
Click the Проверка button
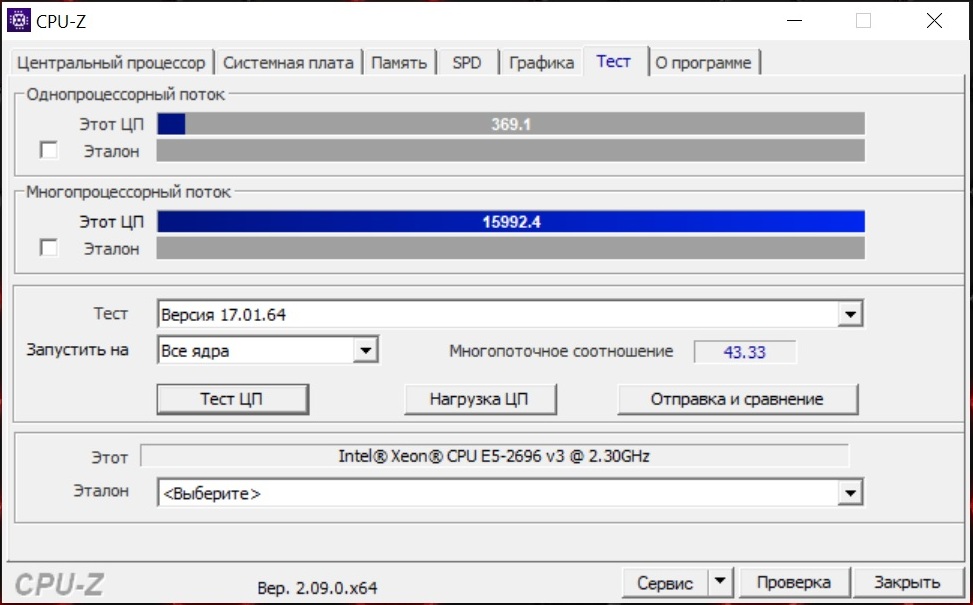[794, 583]
